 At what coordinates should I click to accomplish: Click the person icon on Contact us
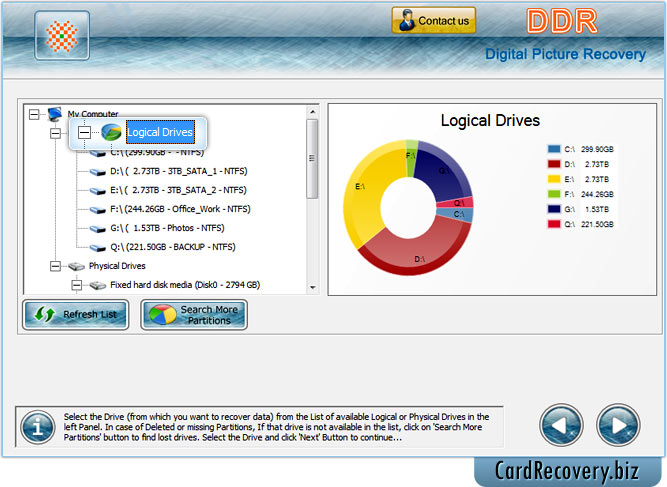(x=407, y=20)
